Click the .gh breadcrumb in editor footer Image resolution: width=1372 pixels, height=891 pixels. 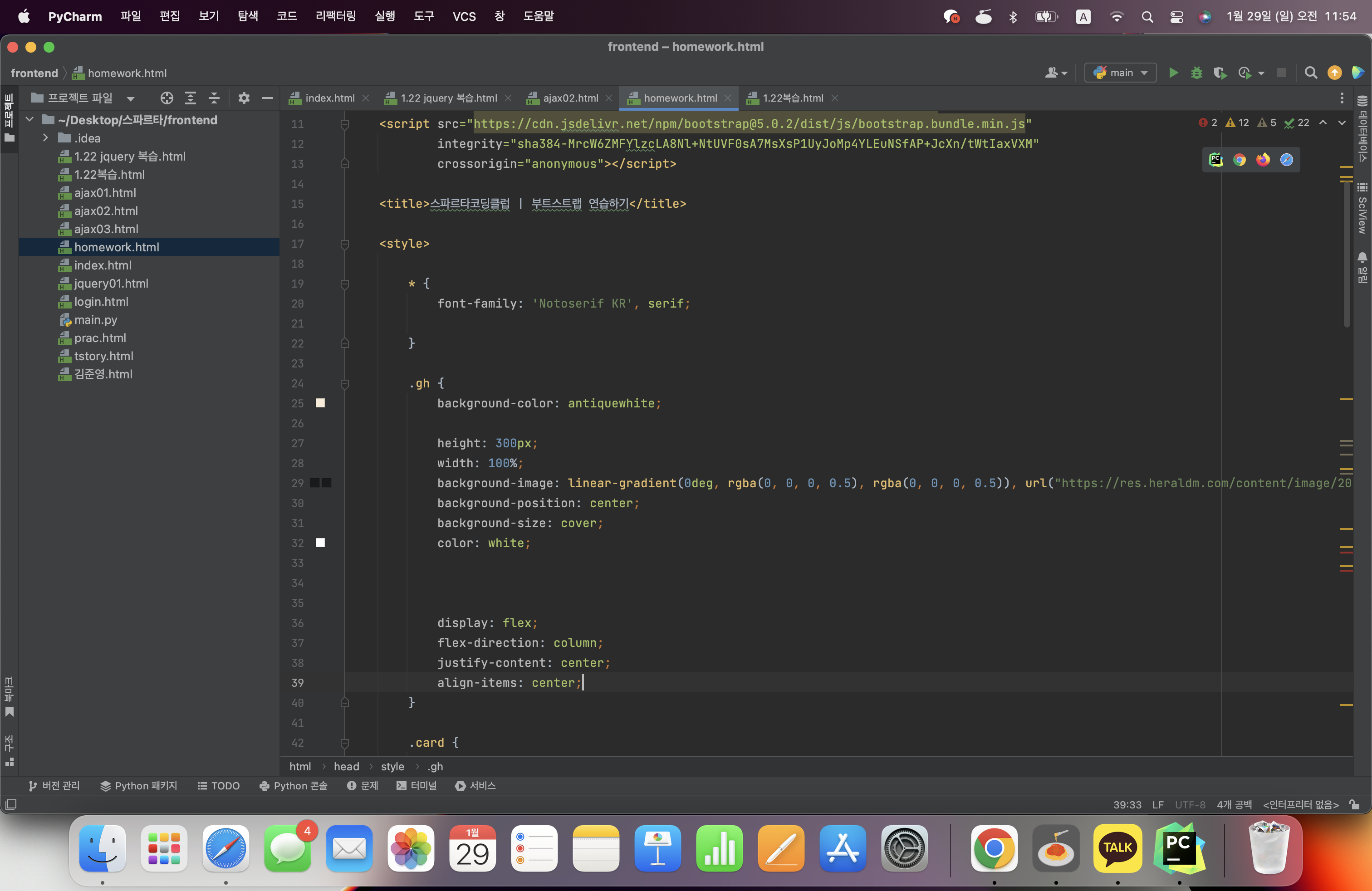click(x=435, y=767)
